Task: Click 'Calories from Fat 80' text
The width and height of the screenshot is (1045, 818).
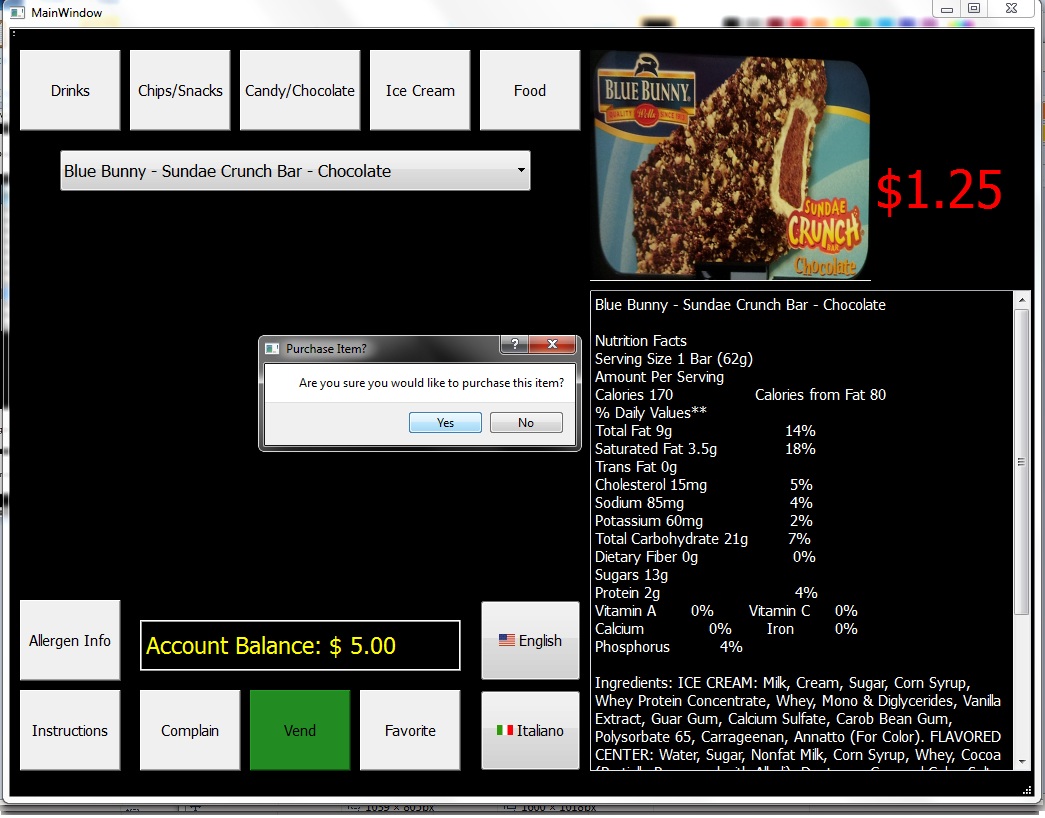Action: click(x=820, y=395)
